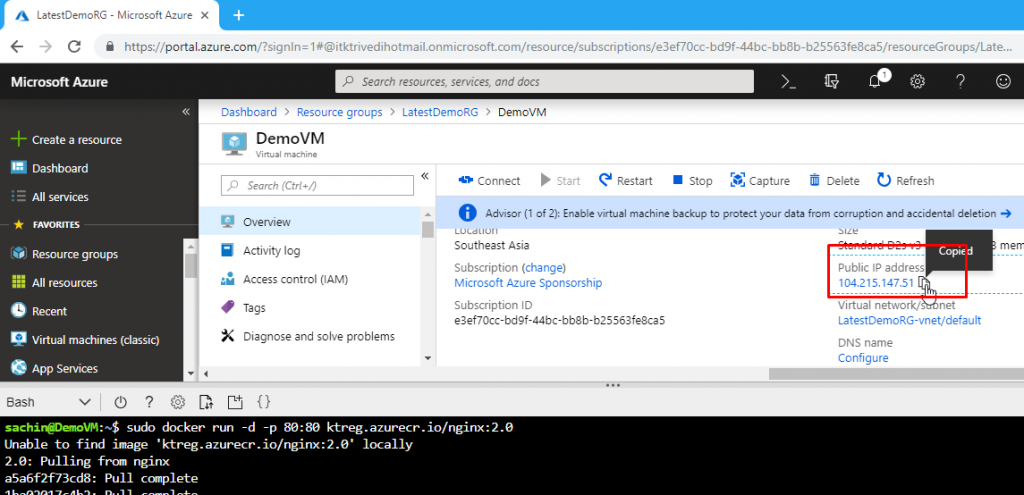Click browser back arrow
1024x495 pixels.
(16, 46)
